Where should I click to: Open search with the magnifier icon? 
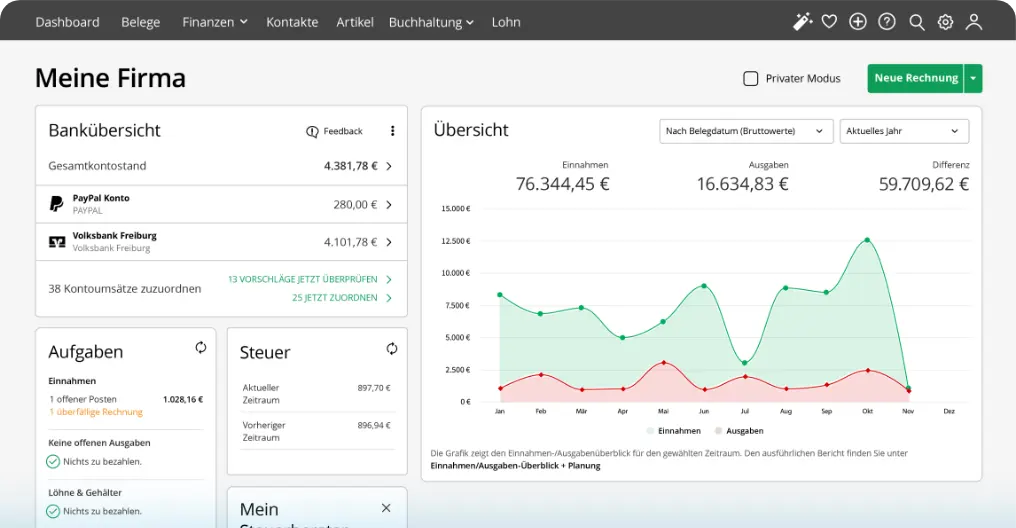point(916,22)
